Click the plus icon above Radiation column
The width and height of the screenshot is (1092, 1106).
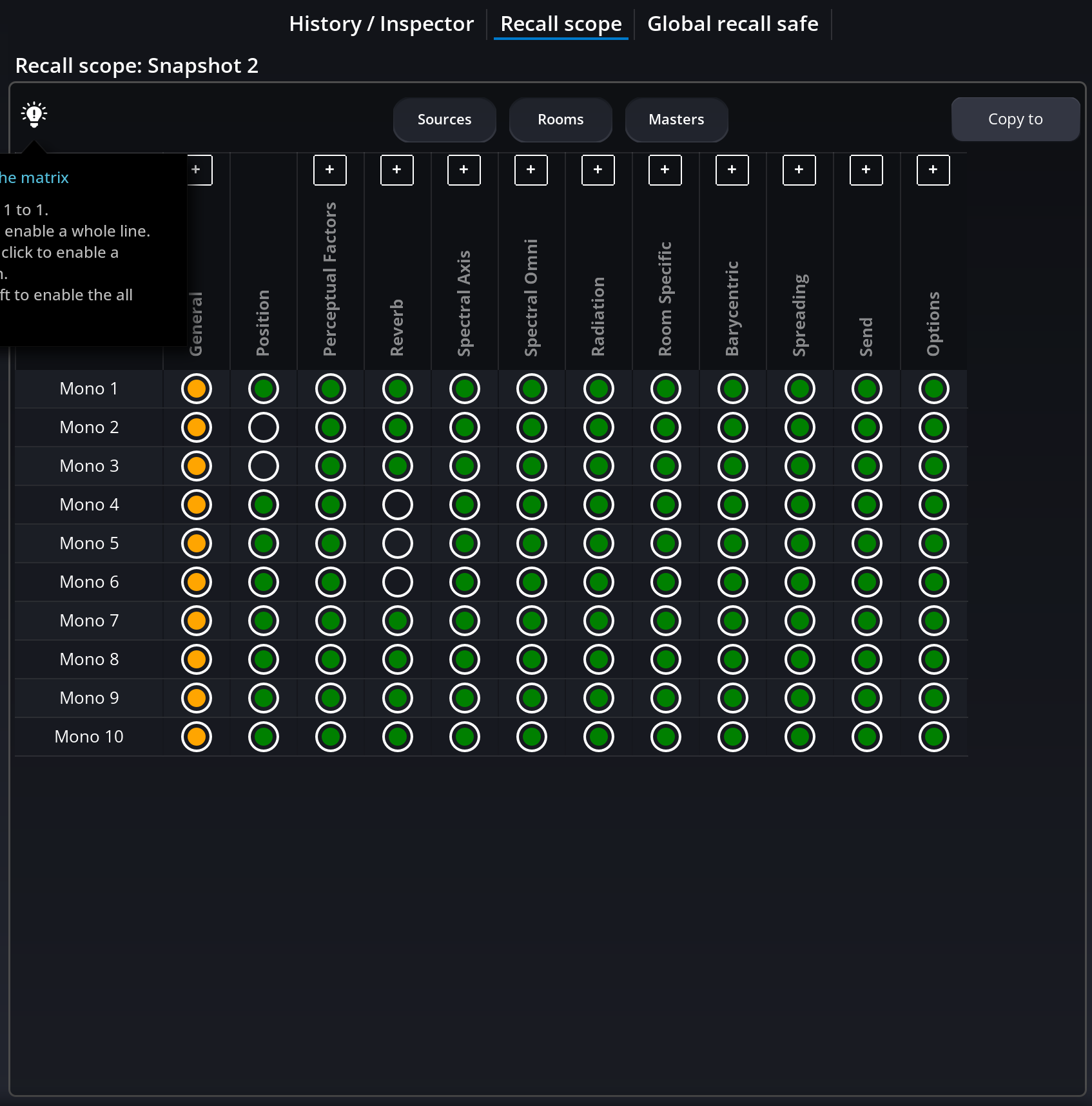pos(598,170)
